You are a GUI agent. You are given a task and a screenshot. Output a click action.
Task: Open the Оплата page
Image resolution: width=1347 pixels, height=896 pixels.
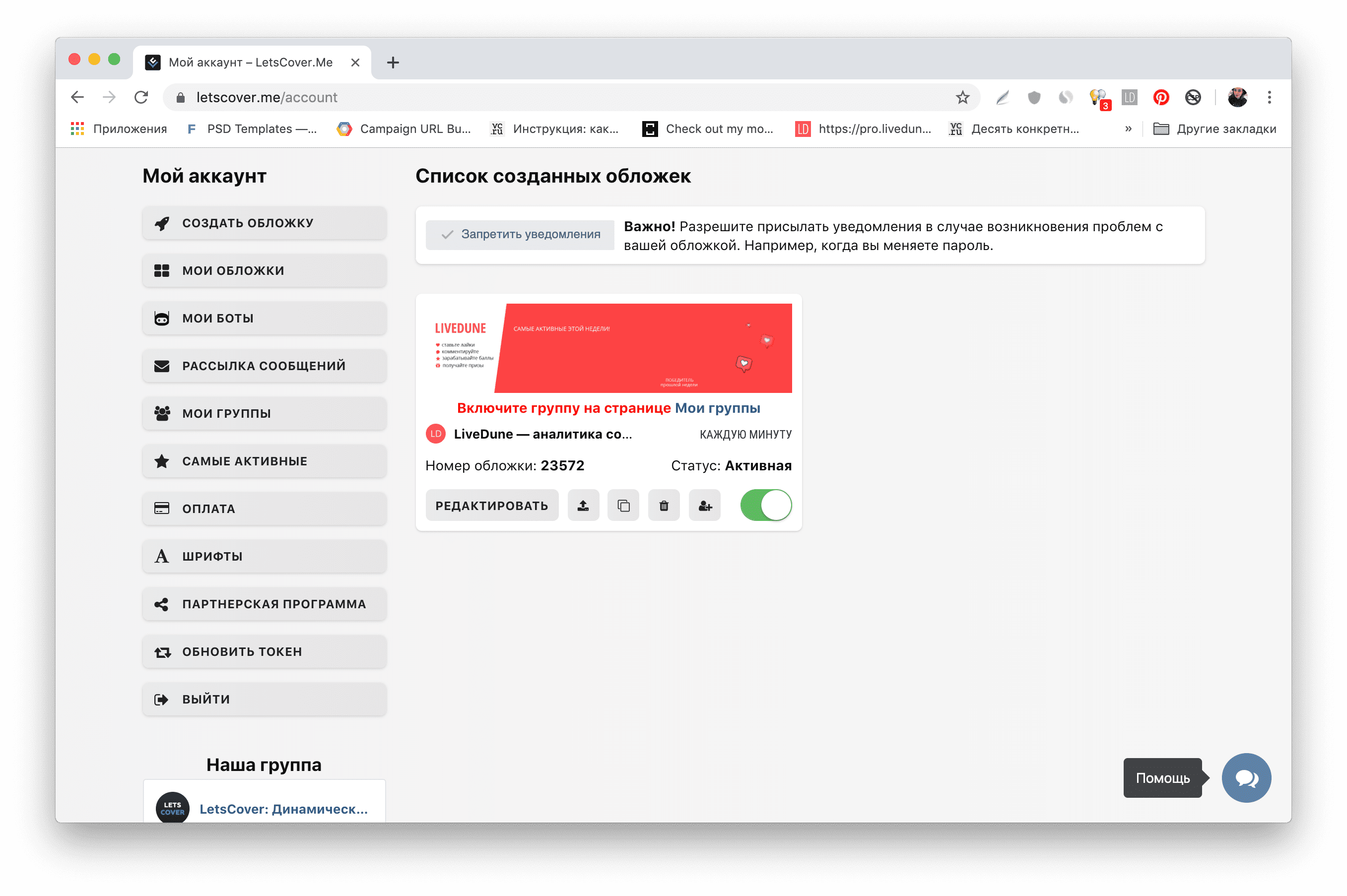tap(264, 509)
